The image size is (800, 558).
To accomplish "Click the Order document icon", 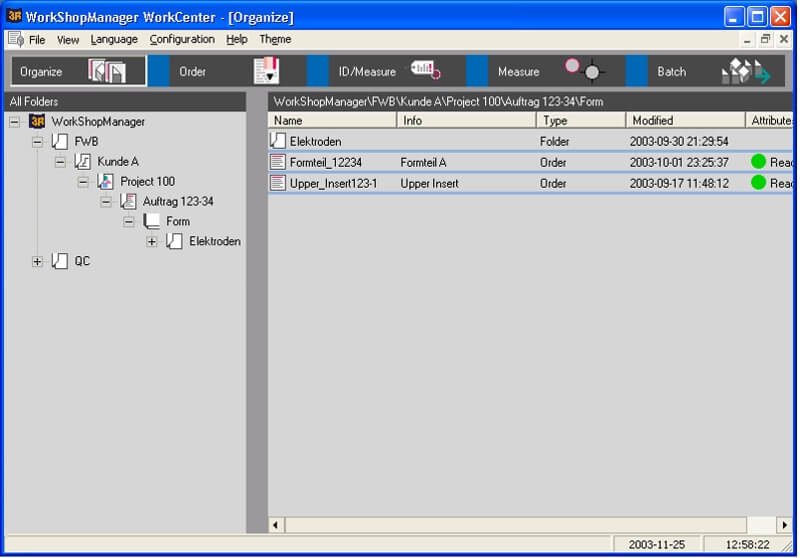I will (x=266, y=71).
